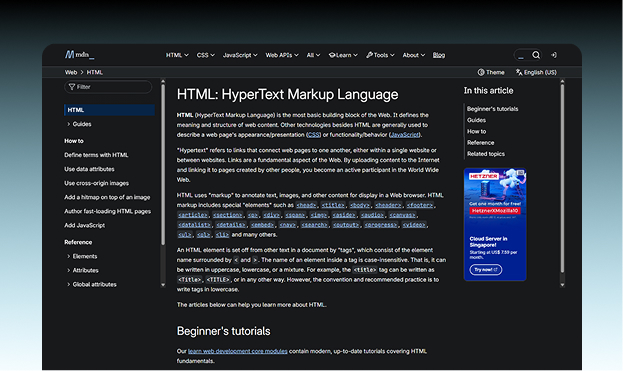Jump to Guides in article outline

point(476,120)
